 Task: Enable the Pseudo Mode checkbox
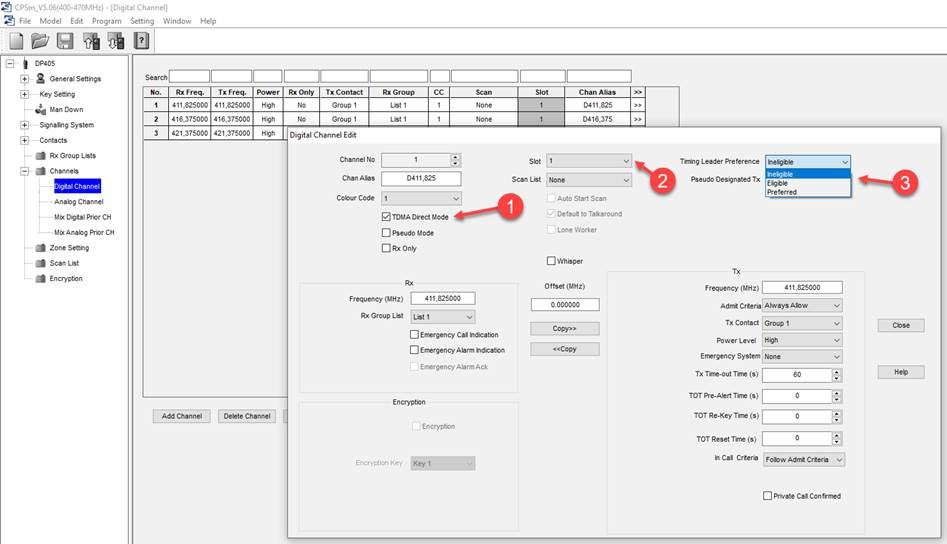pos(386,232)
